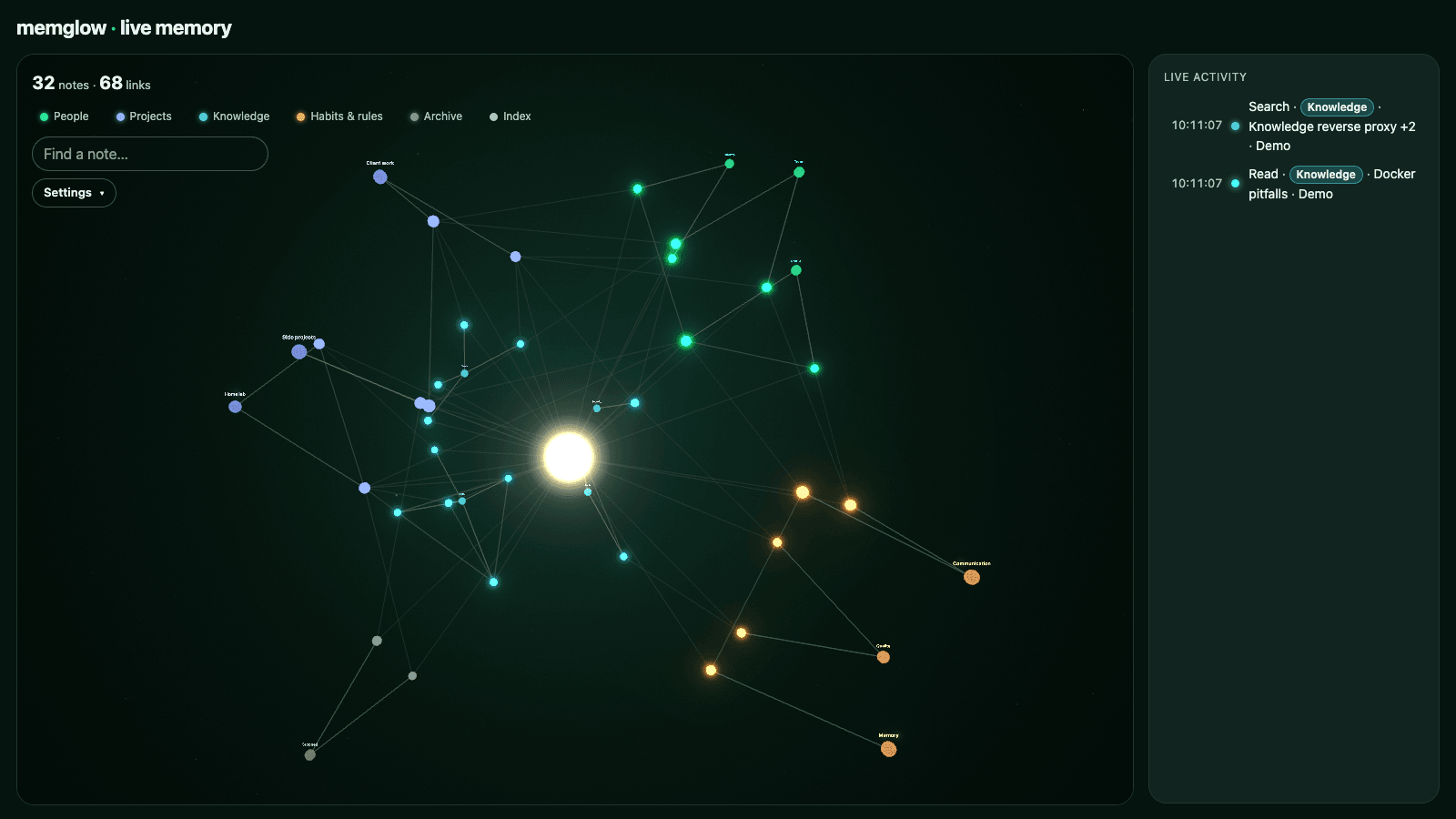1456x819 pixels.
Task: Click the cyan dot beside Read activity
Action: [x=1235, y=183]
